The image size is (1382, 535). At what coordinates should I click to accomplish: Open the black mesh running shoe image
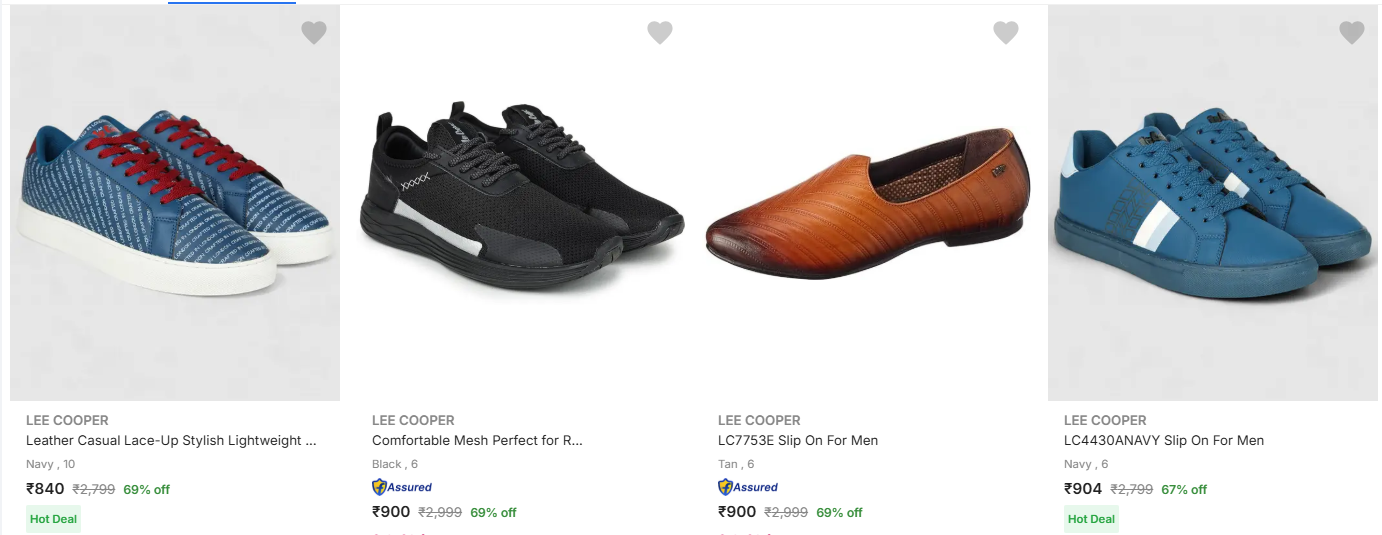521,203
